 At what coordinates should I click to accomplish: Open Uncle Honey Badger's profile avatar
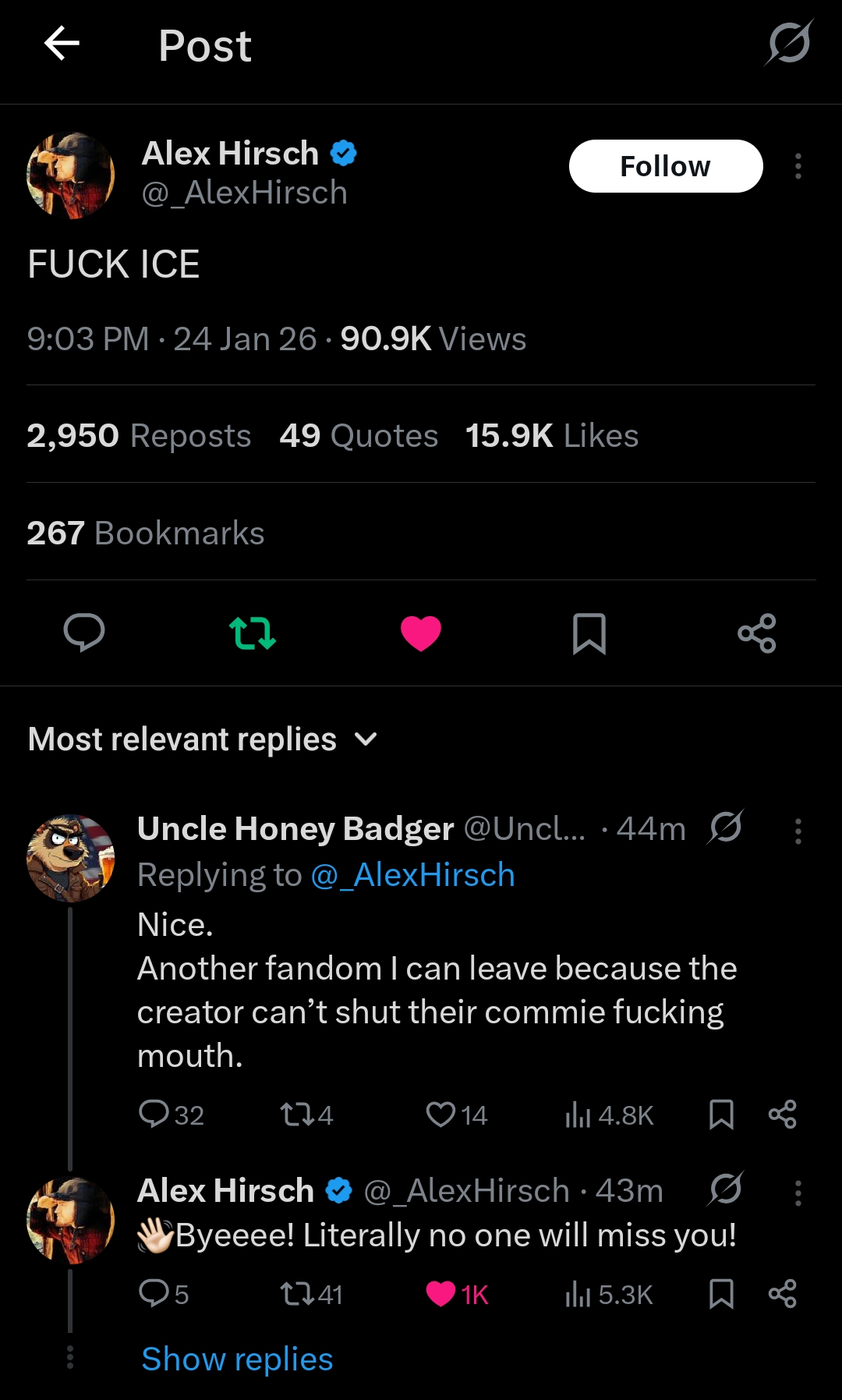tap(71, 858)
